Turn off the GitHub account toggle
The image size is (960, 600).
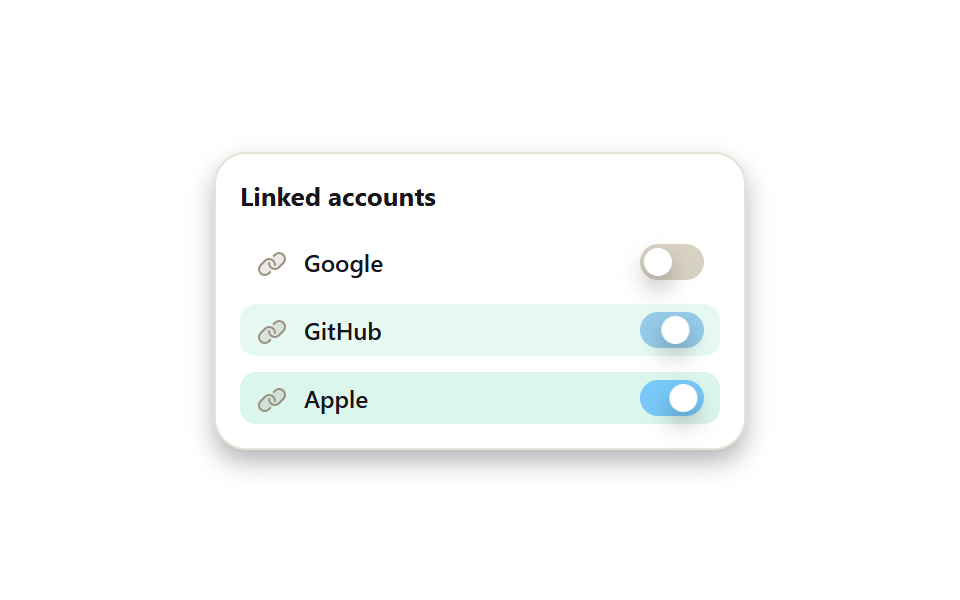(x=672, y=331)
